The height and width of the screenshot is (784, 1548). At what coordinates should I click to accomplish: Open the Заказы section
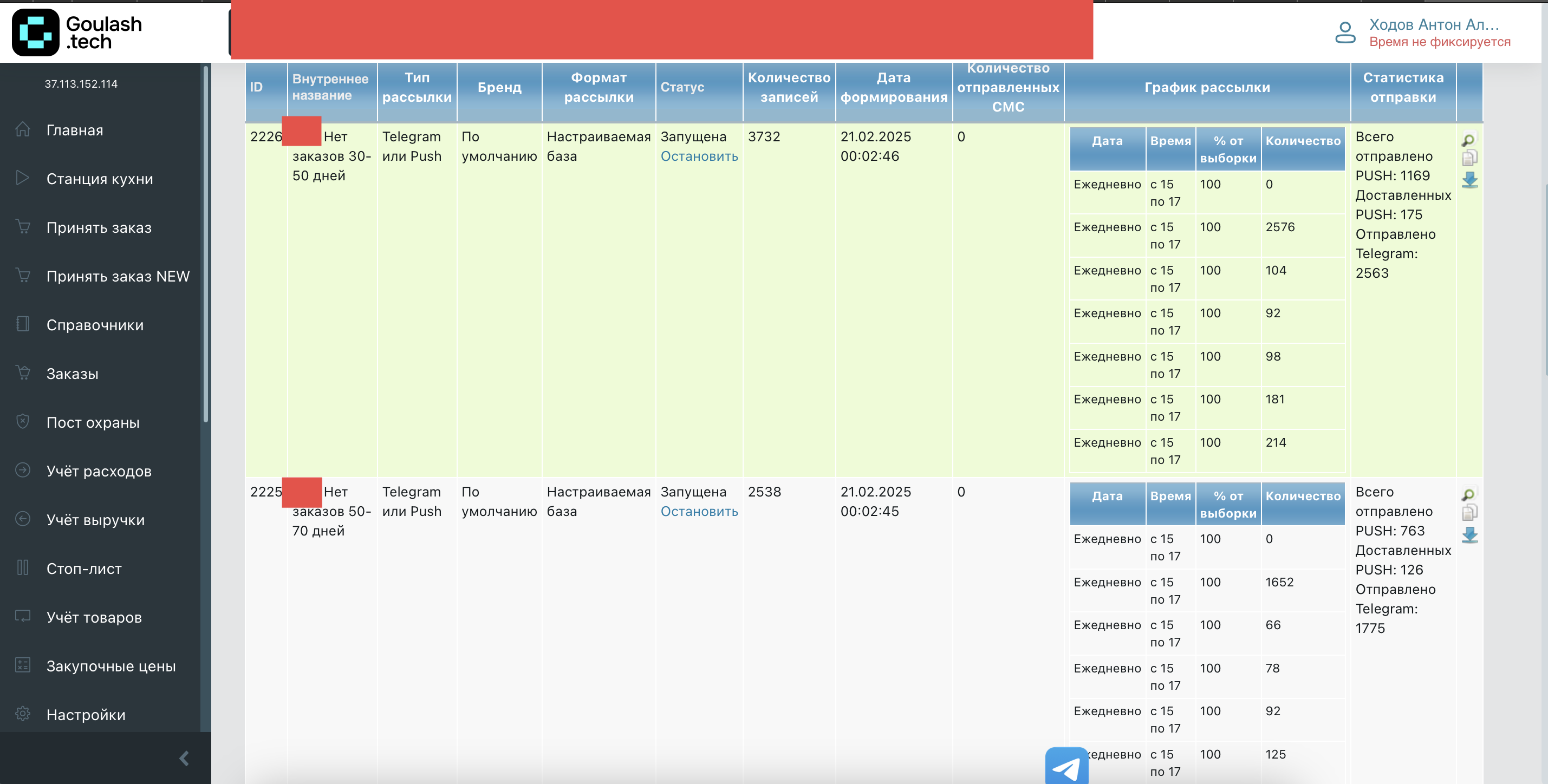(72, 374)
